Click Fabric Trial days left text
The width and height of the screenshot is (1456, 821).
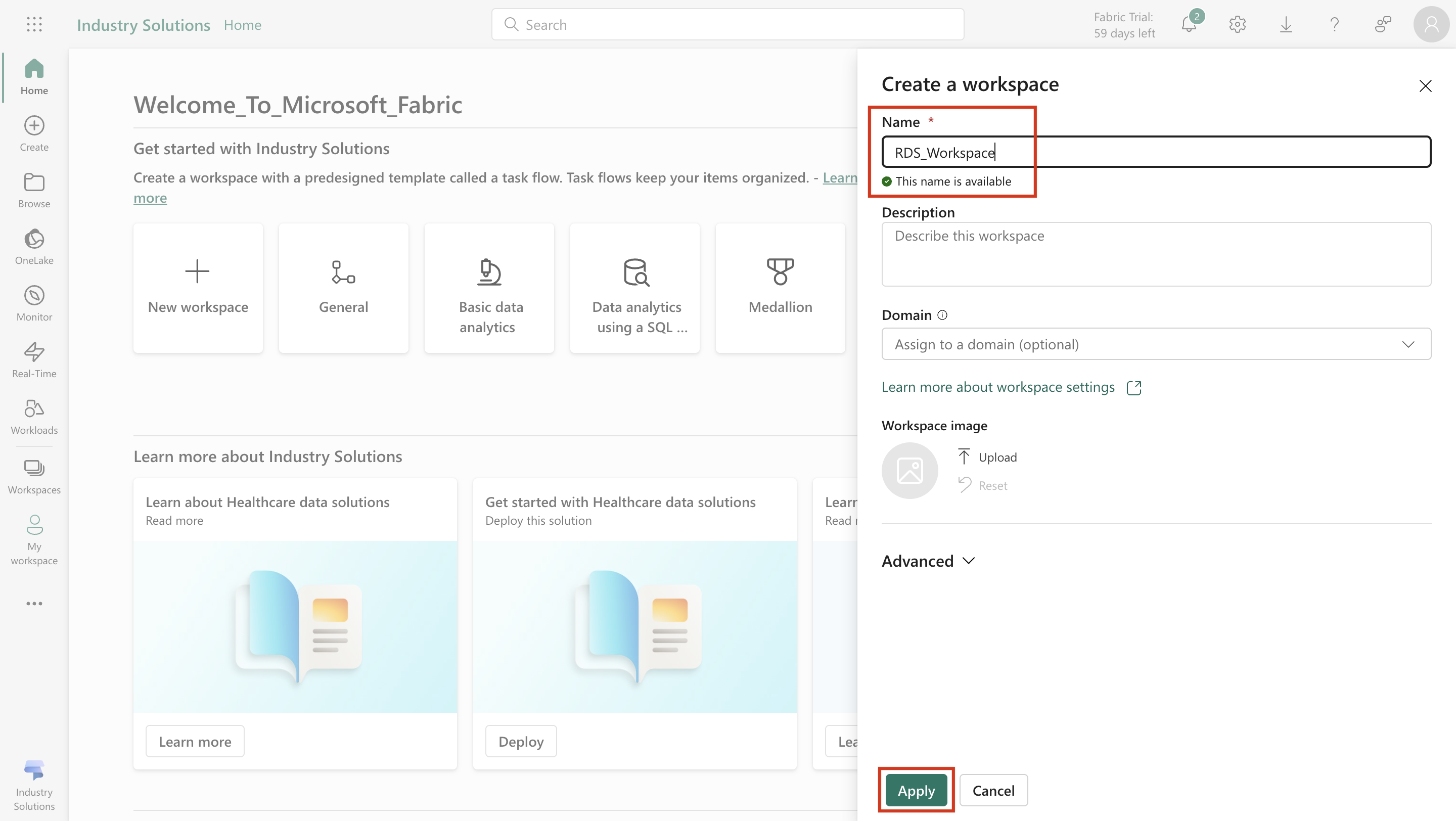coord(1124,25)
